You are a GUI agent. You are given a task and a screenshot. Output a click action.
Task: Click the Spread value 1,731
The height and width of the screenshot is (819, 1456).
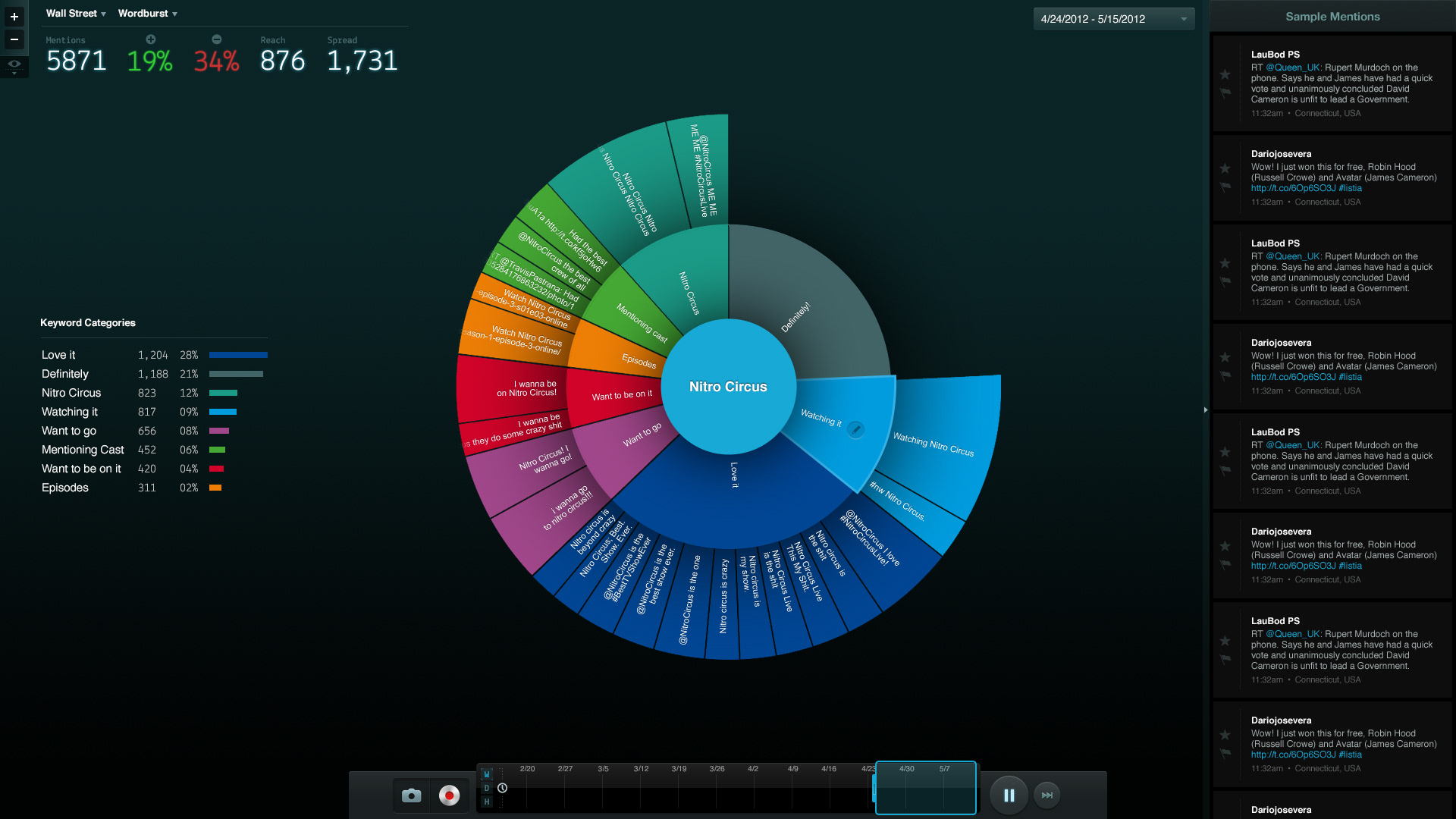(362, 61)
